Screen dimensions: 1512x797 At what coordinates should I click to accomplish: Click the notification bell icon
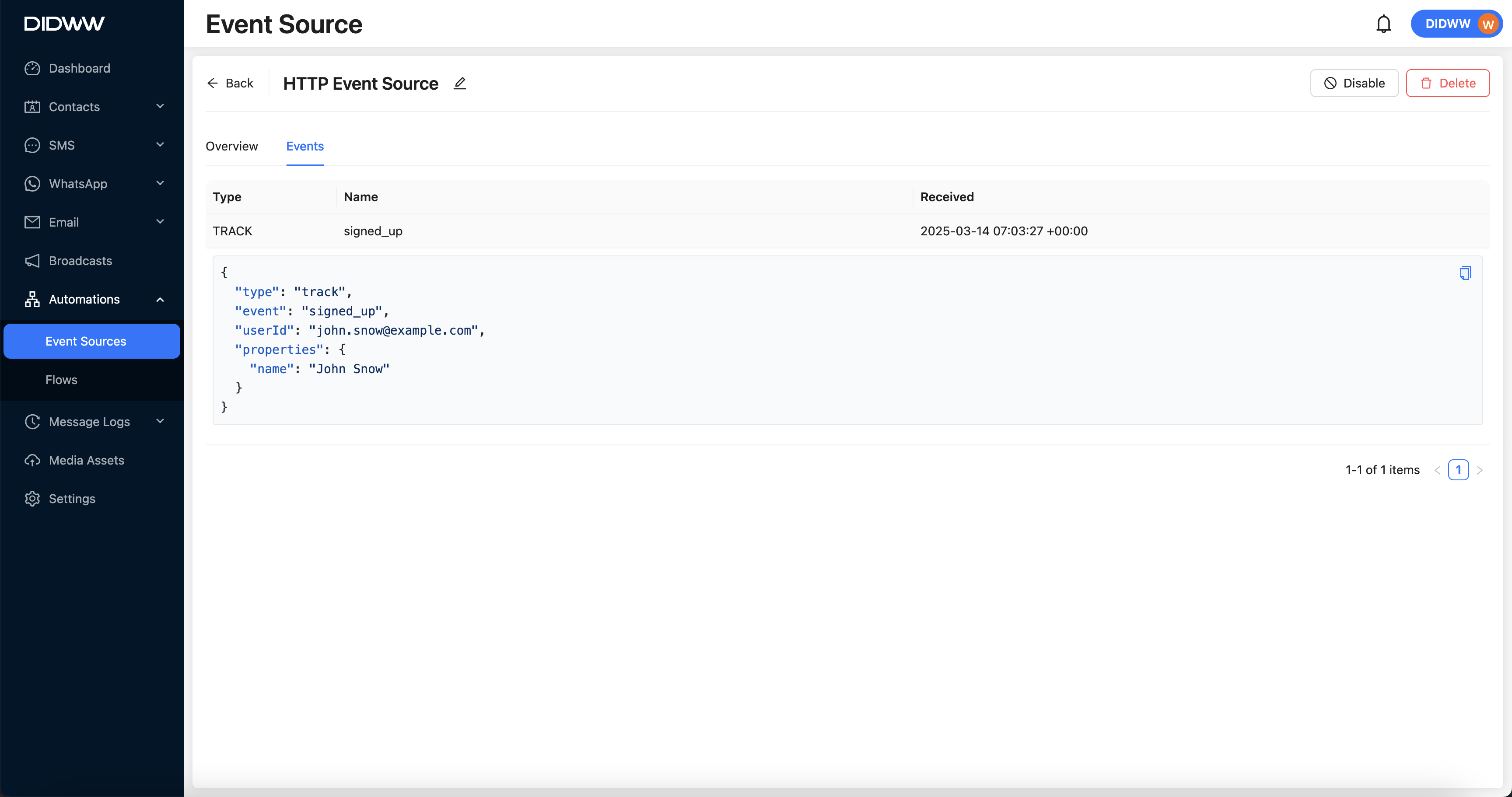[1383, 24]
